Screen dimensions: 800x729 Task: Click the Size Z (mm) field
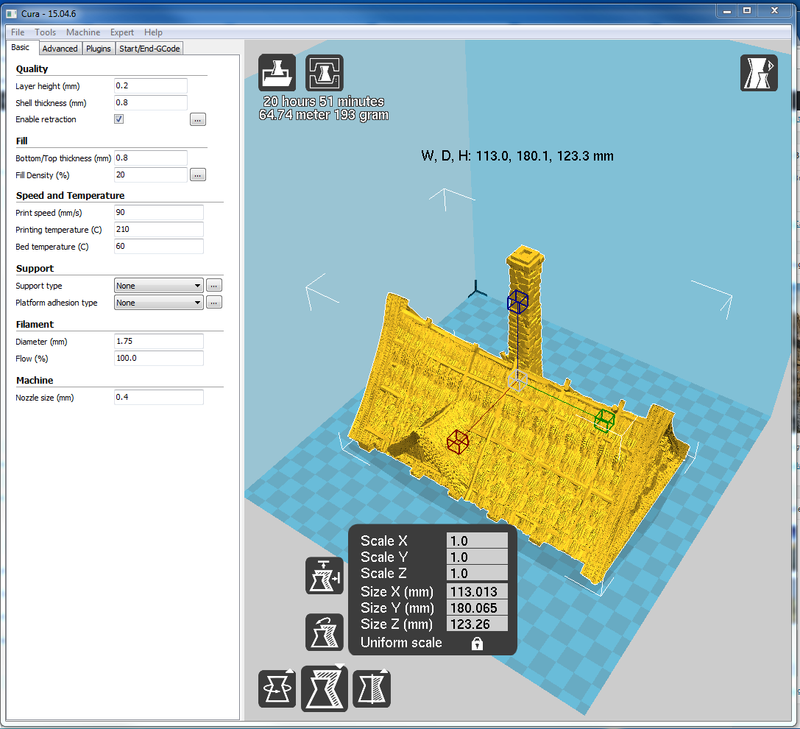477,624
